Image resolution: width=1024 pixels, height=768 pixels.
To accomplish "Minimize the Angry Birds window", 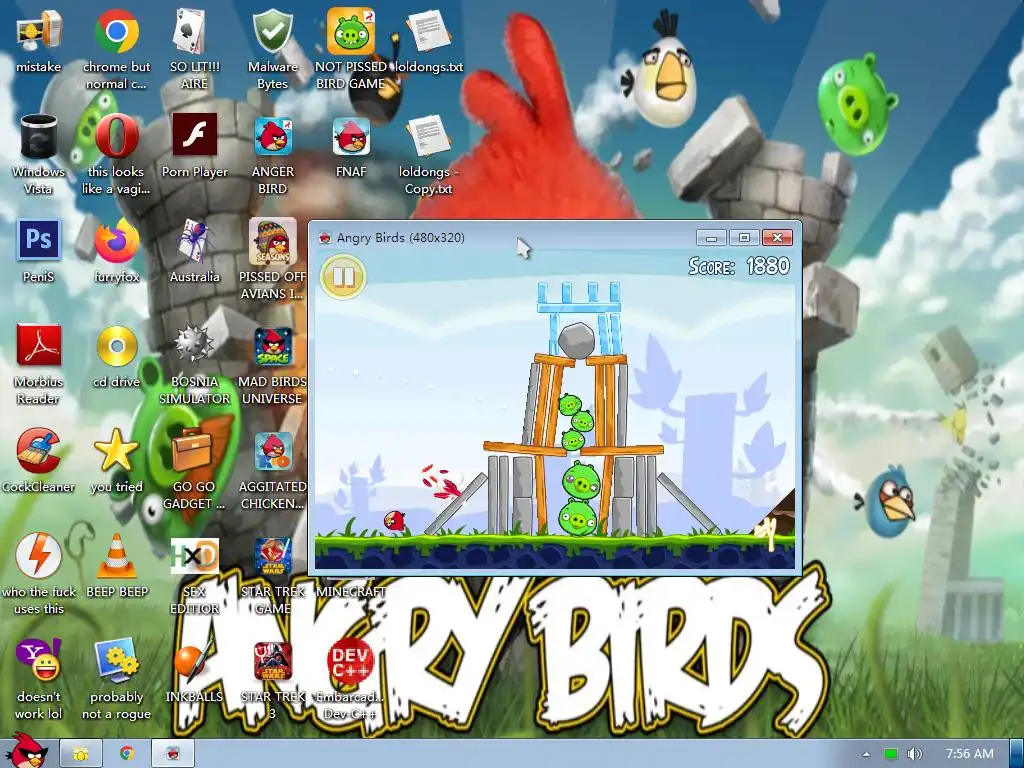I will (711, 238).
